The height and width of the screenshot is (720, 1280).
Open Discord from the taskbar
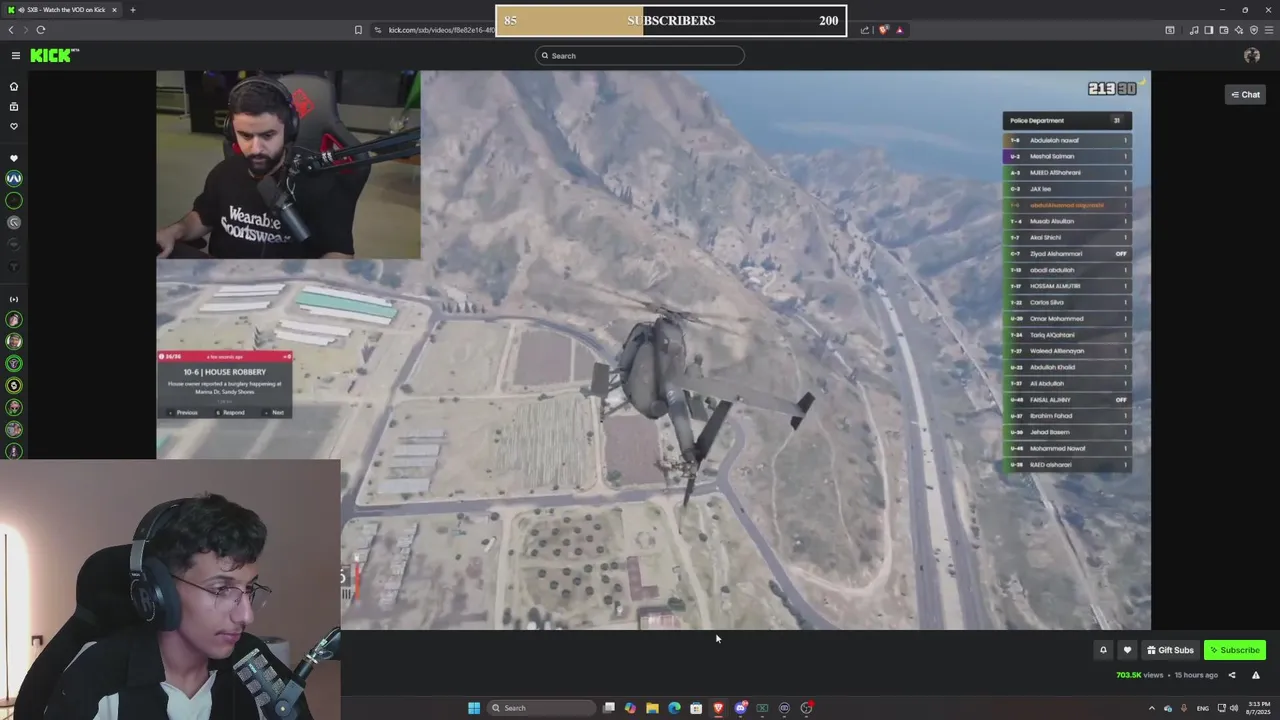click(x=740, y=708)
